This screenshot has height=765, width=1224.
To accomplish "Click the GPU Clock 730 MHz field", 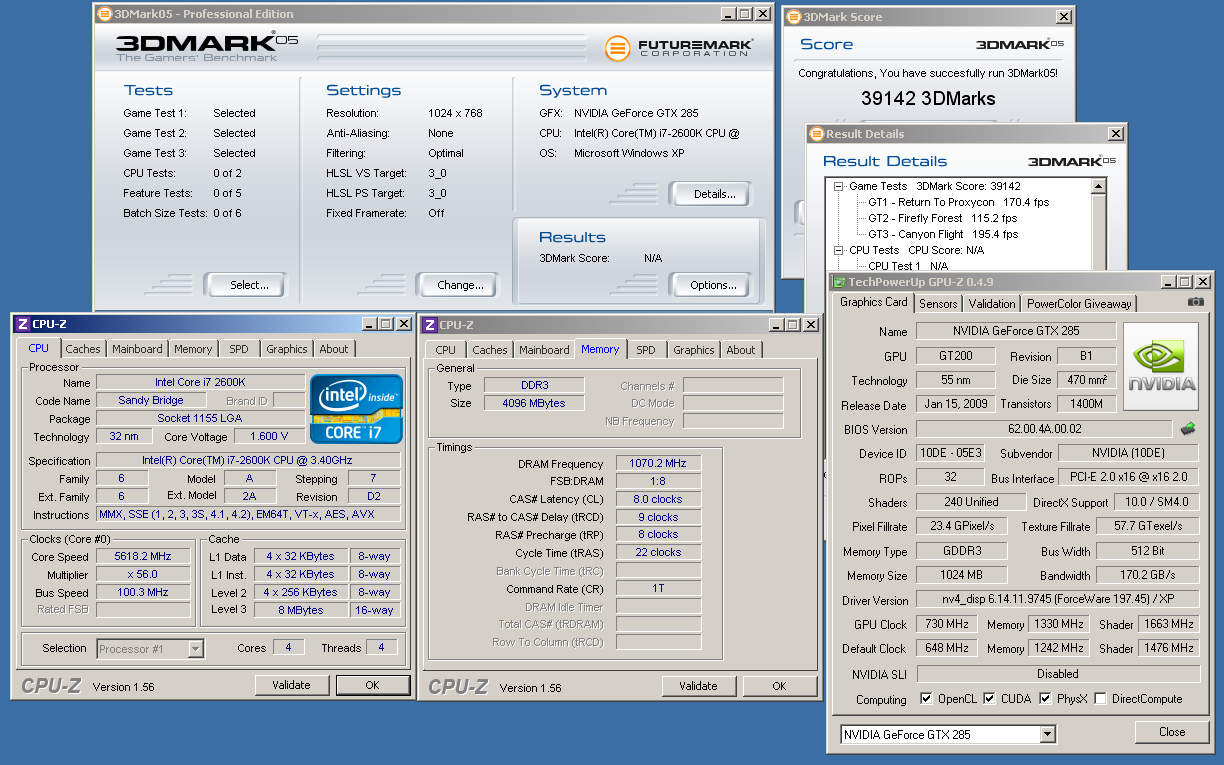I will coord(945,624).
